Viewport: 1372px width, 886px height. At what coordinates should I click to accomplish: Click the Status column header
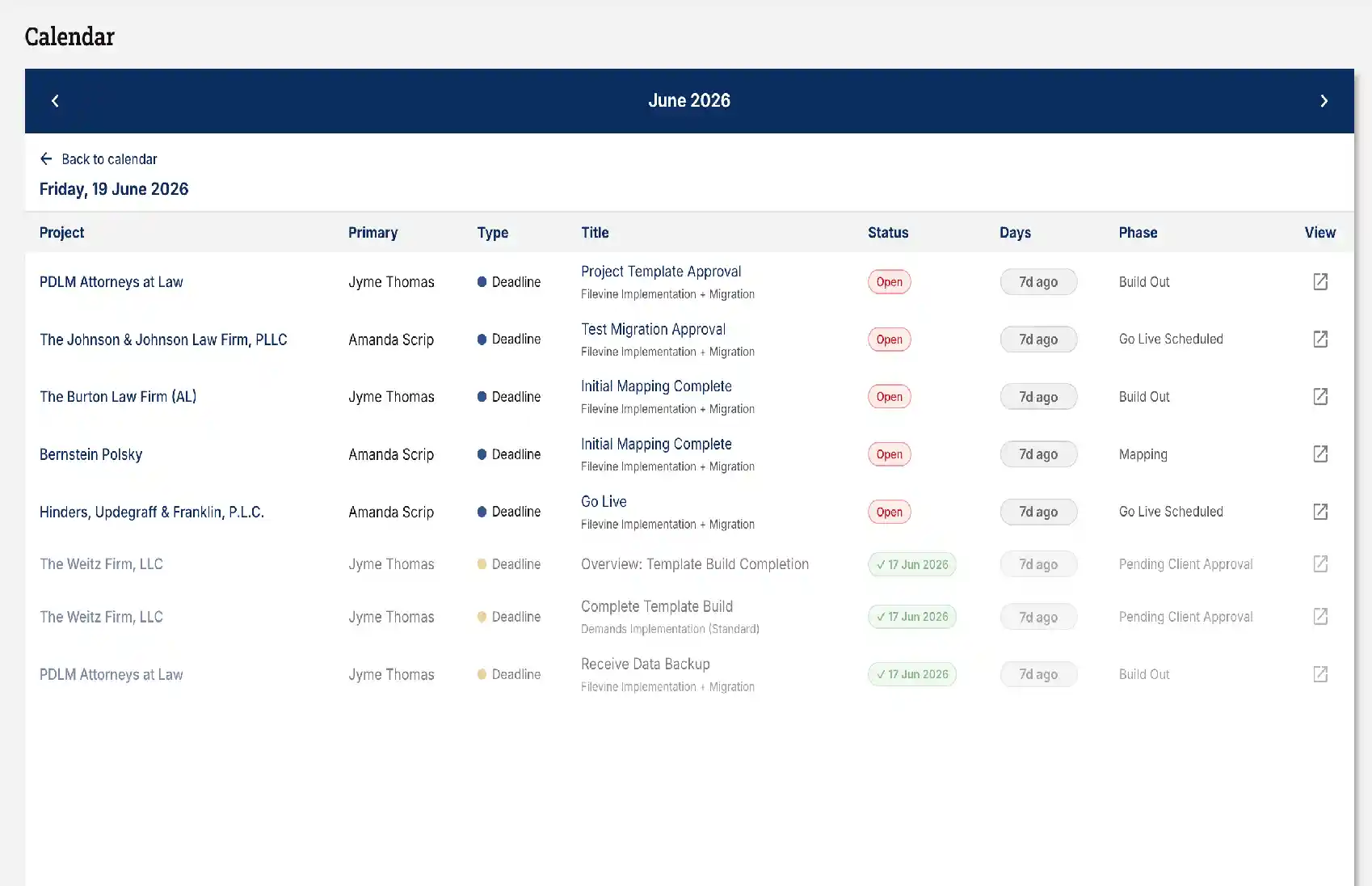888,233
